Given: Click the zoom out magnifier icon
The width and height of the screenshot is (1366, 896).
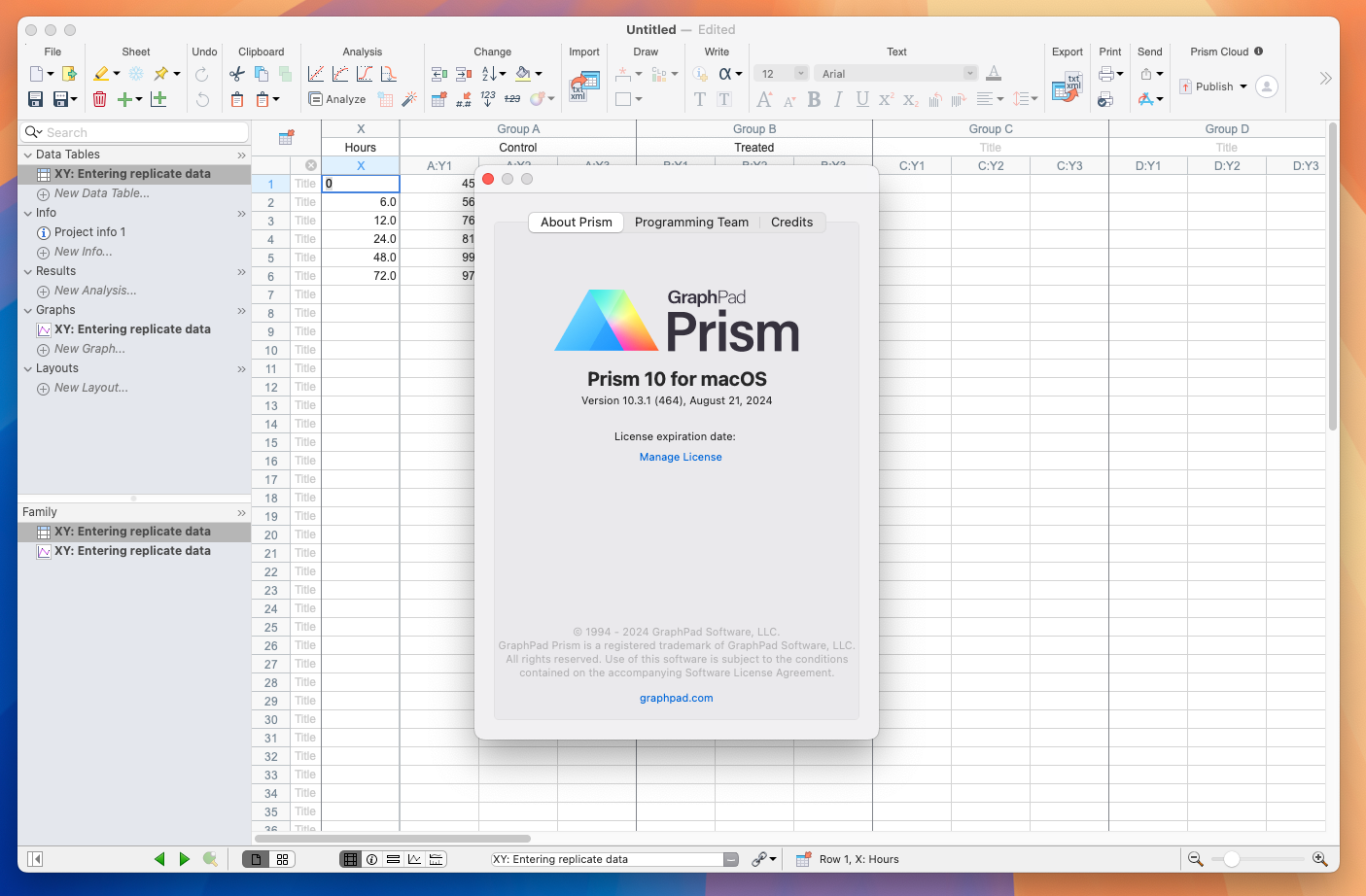Looking at the screenshot, I should point(1196,859).
